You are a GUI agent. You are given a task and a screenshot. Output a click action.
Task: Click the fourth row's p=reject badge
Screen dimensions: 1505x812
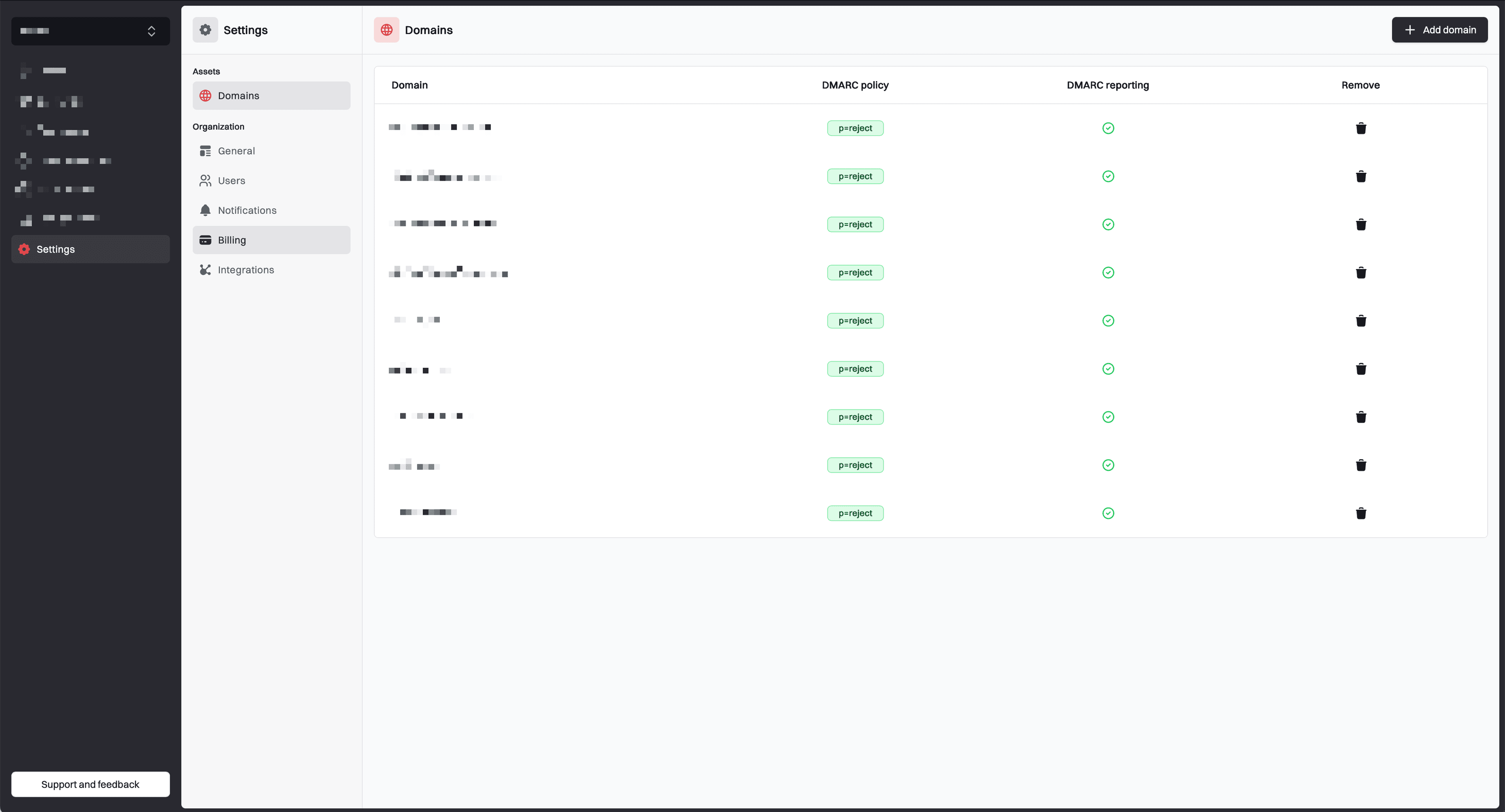click(x=855, y=273)
